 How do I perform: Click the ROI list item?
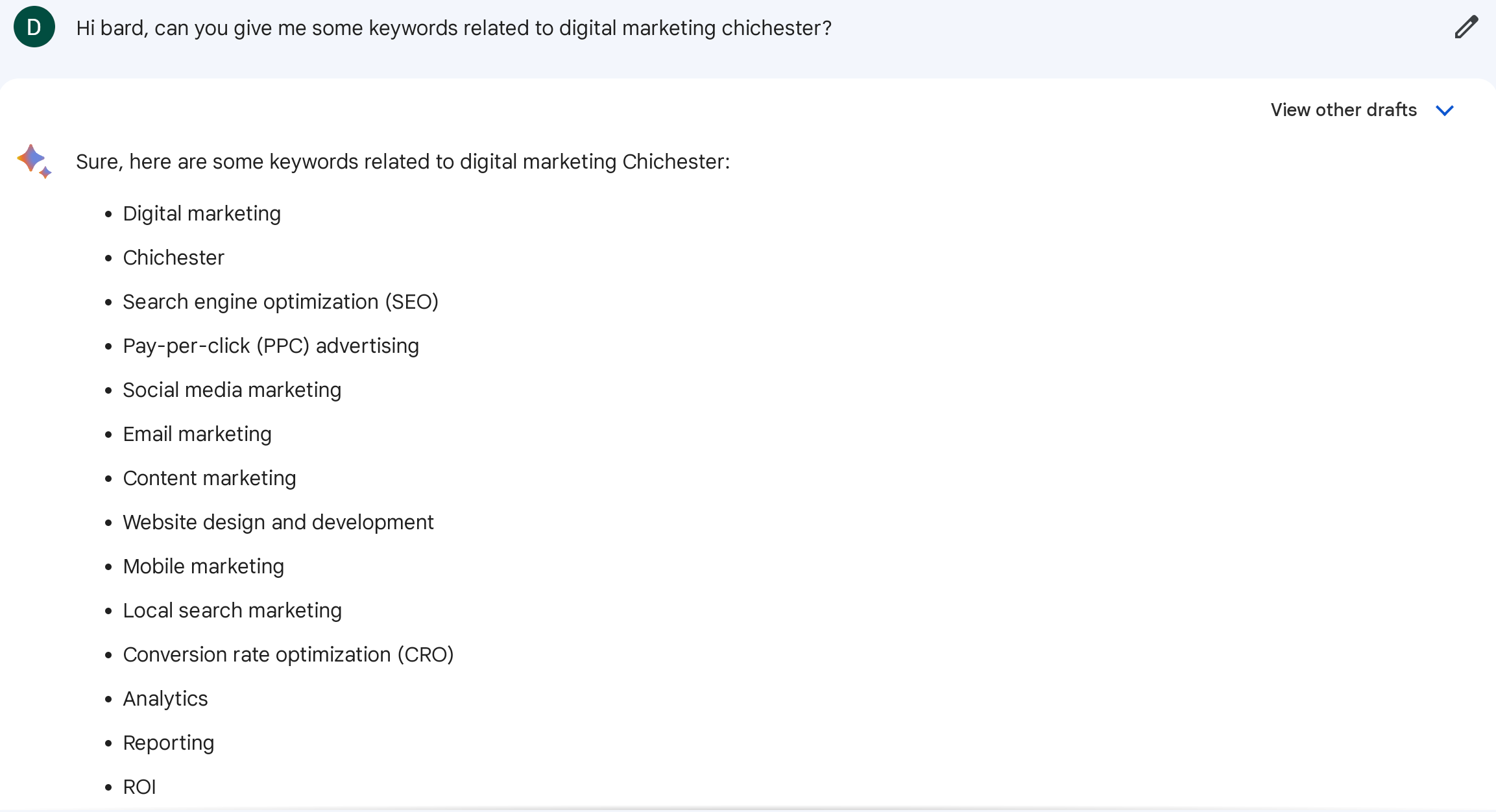(x=139, y=787)
